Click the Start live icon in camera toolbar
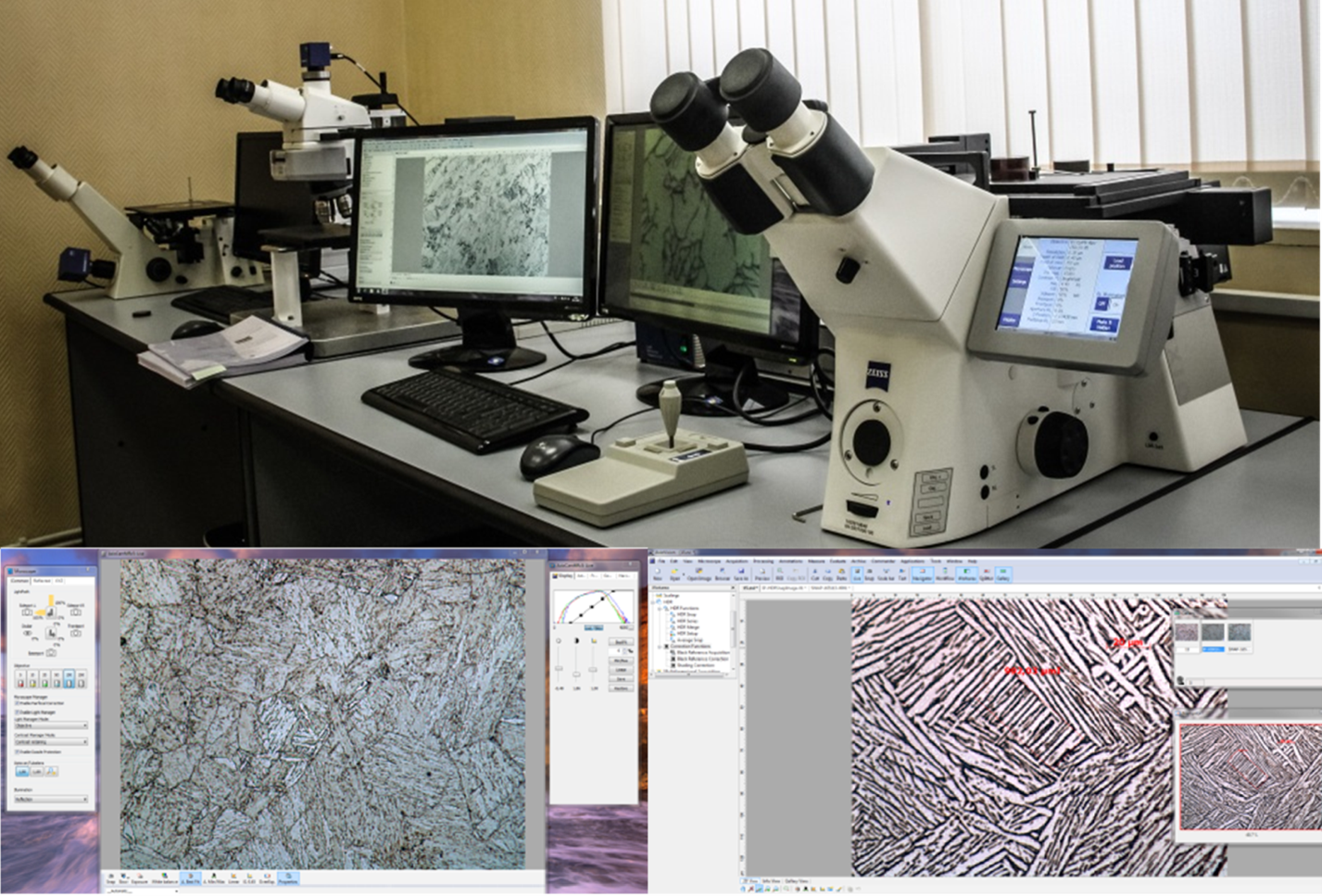The width and height of the screenshot is (1322, 896). [x=124, y=877]
